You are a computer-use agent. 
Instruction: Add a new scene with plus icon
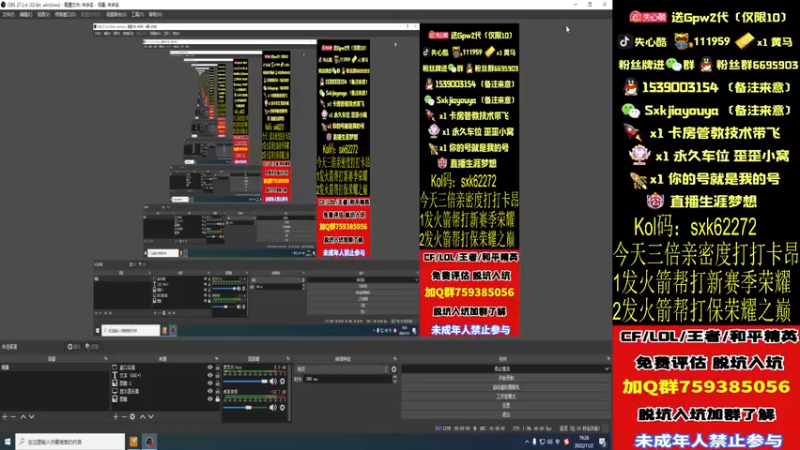(x=5, y=417)
